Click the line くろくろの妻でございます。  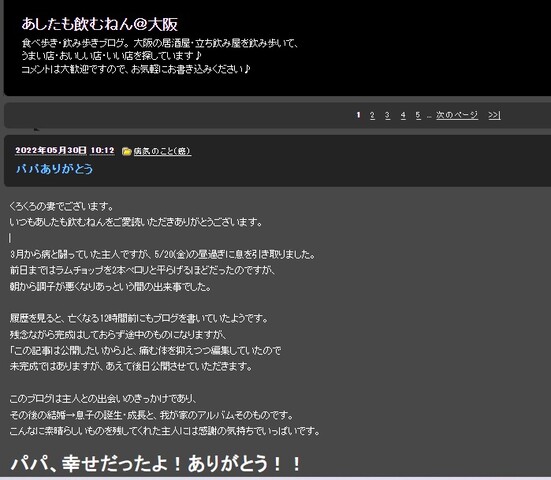pyautogui.click(x=61, y=206)
